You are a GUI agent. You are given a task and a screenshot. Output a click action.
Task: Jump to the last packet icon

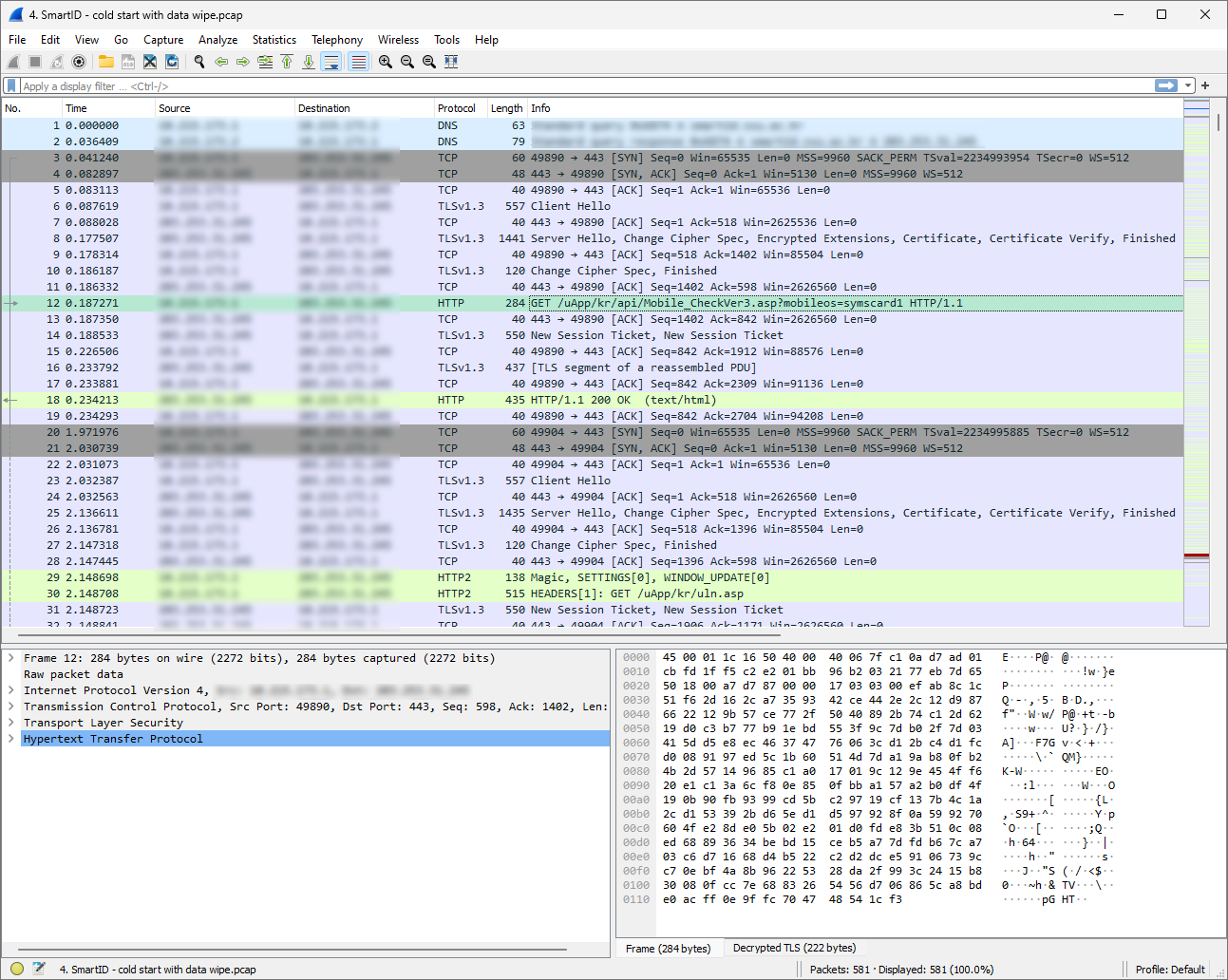309,62
